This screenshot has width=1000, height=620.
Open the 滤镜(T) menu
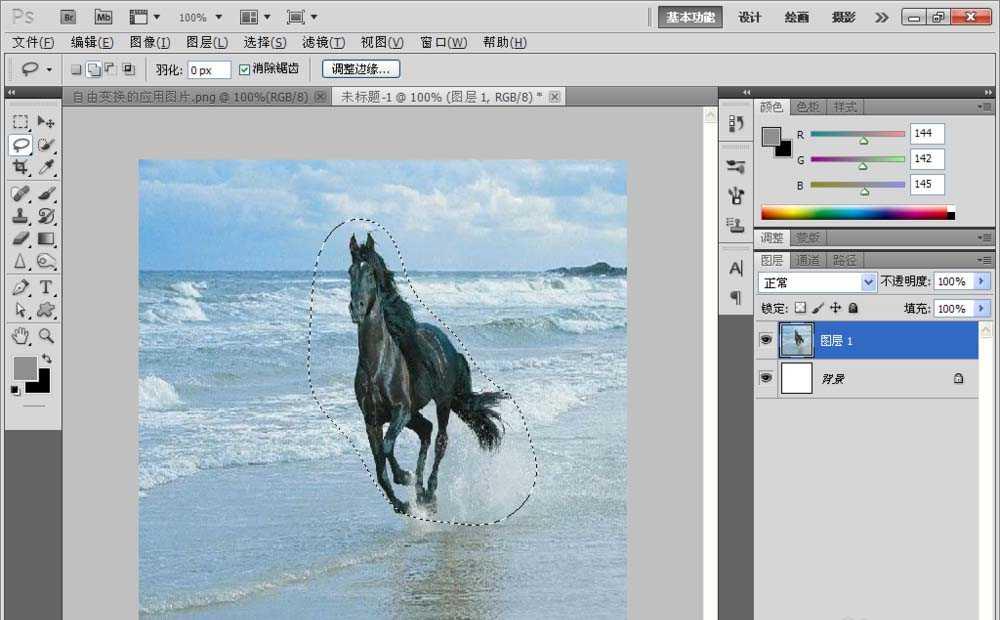pos(323,42)
